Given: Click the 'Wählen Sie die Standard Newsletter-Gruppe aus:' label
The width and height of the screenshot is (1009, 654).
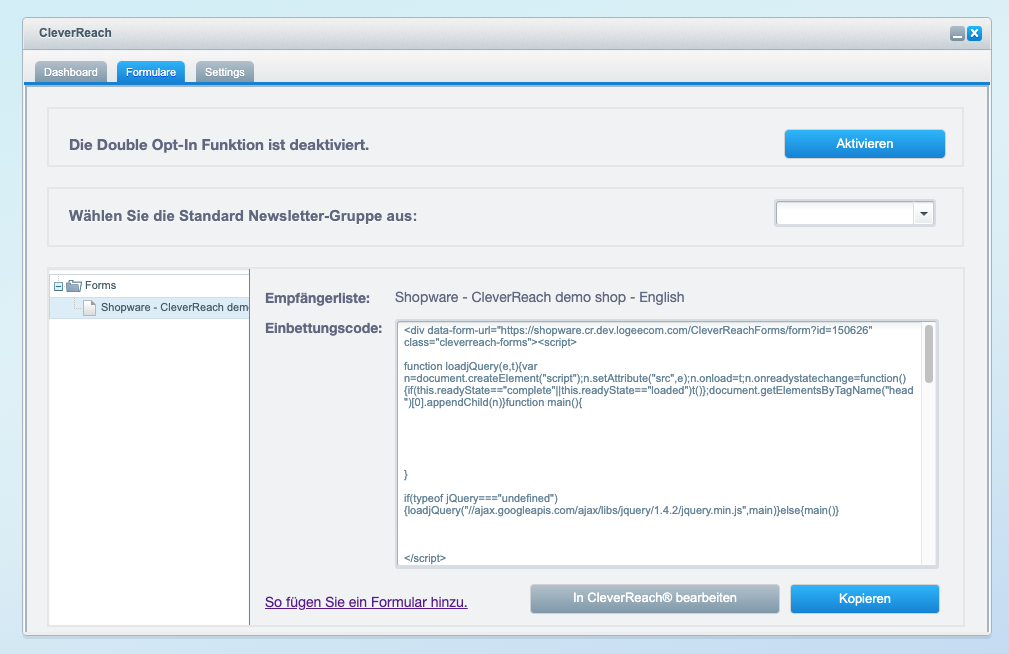Looking at the screenshot, I should pyautogui.click(x=243, y=216).
